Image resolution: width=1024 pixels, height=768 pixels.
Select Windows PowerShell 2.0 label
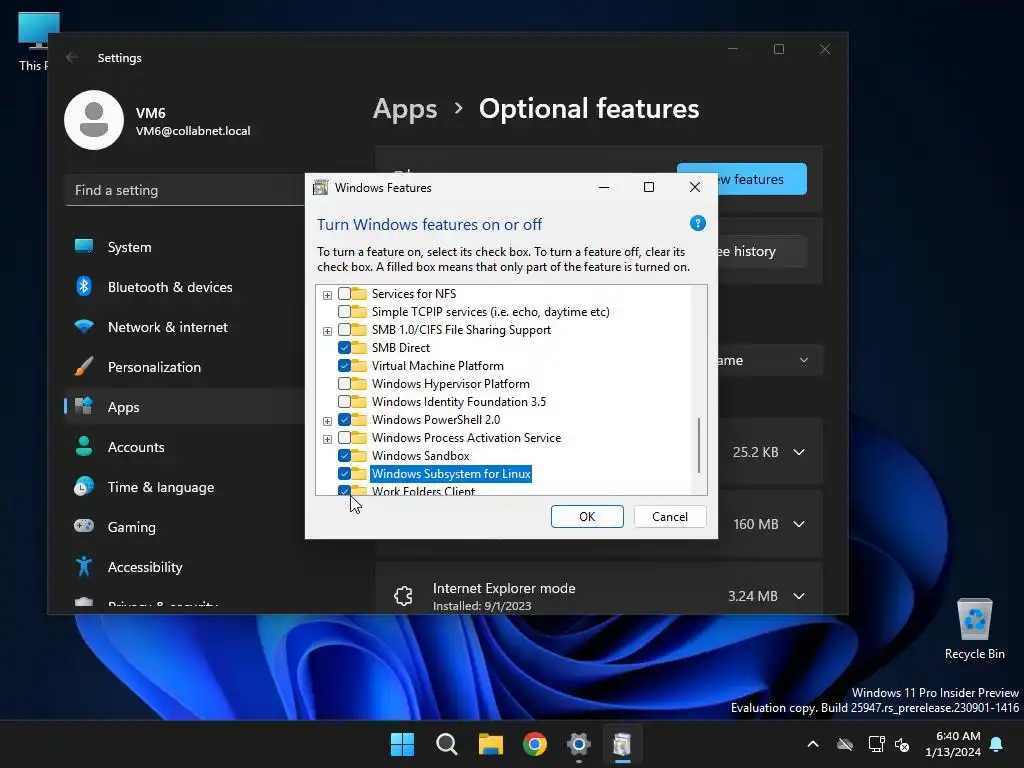point(436,419)
